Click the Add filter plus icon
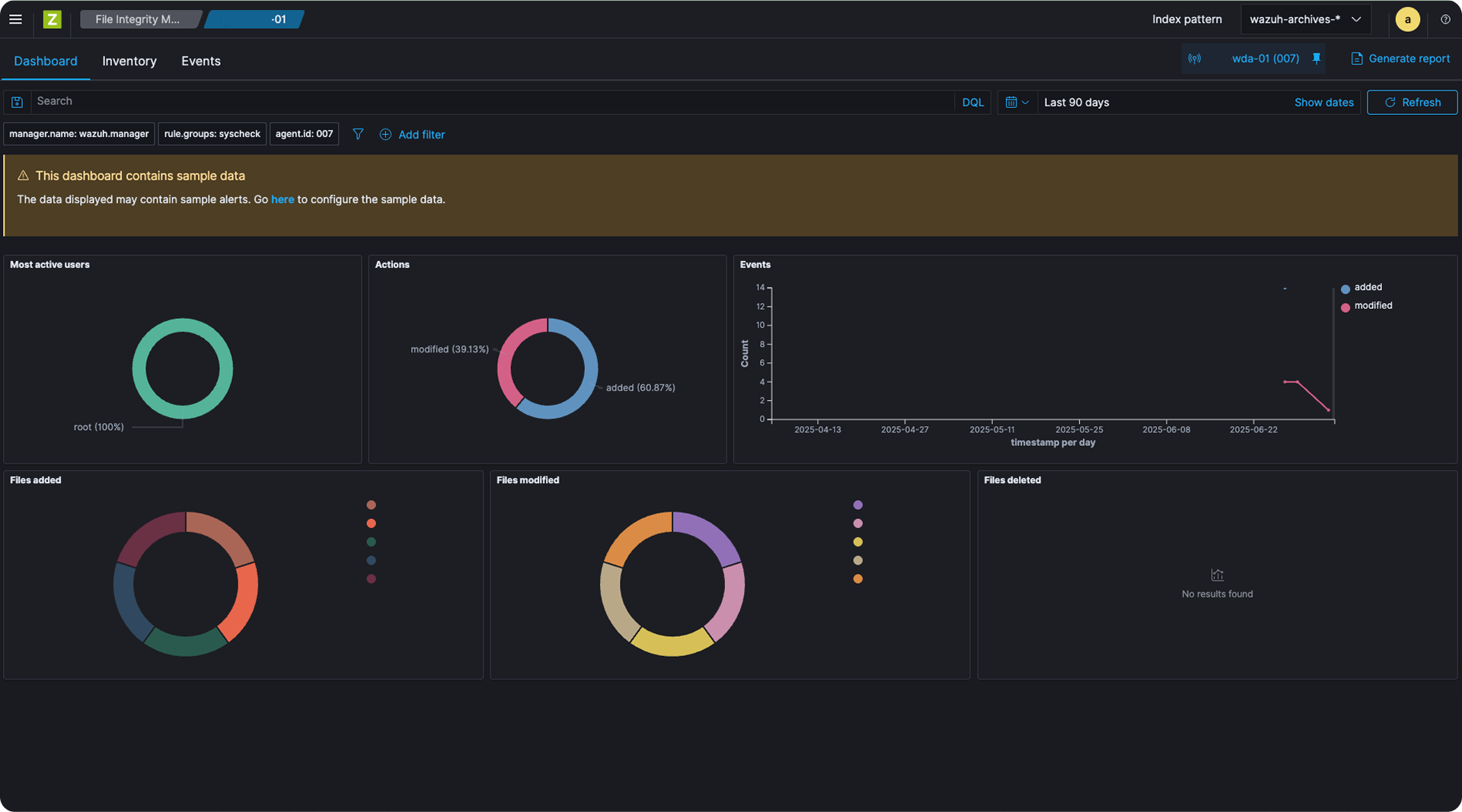This screenshot has width=1462, height=812. point(385,135)
